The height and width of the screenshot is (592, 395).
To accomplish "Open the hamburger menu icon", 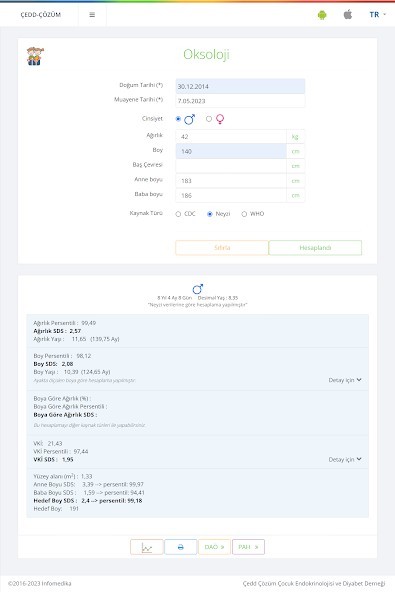I will [x=92, y=15].
